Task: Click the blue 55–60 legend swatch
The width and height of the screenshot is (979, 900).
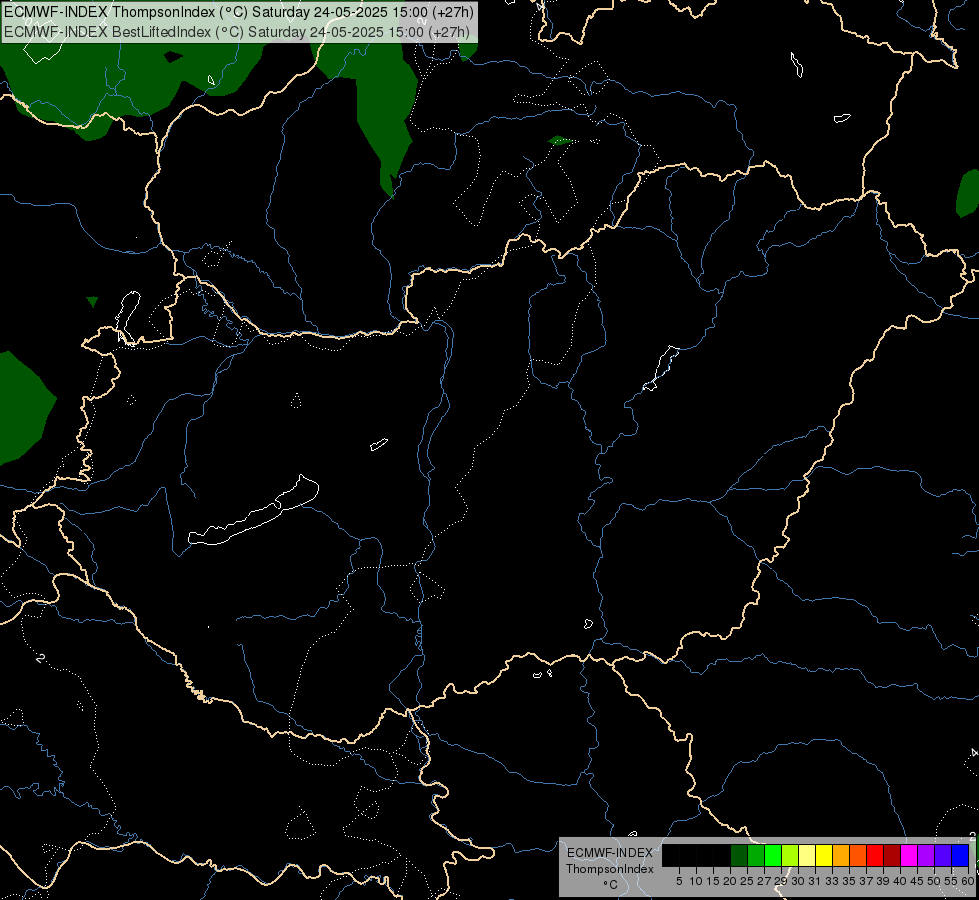Action: (960, 855)
